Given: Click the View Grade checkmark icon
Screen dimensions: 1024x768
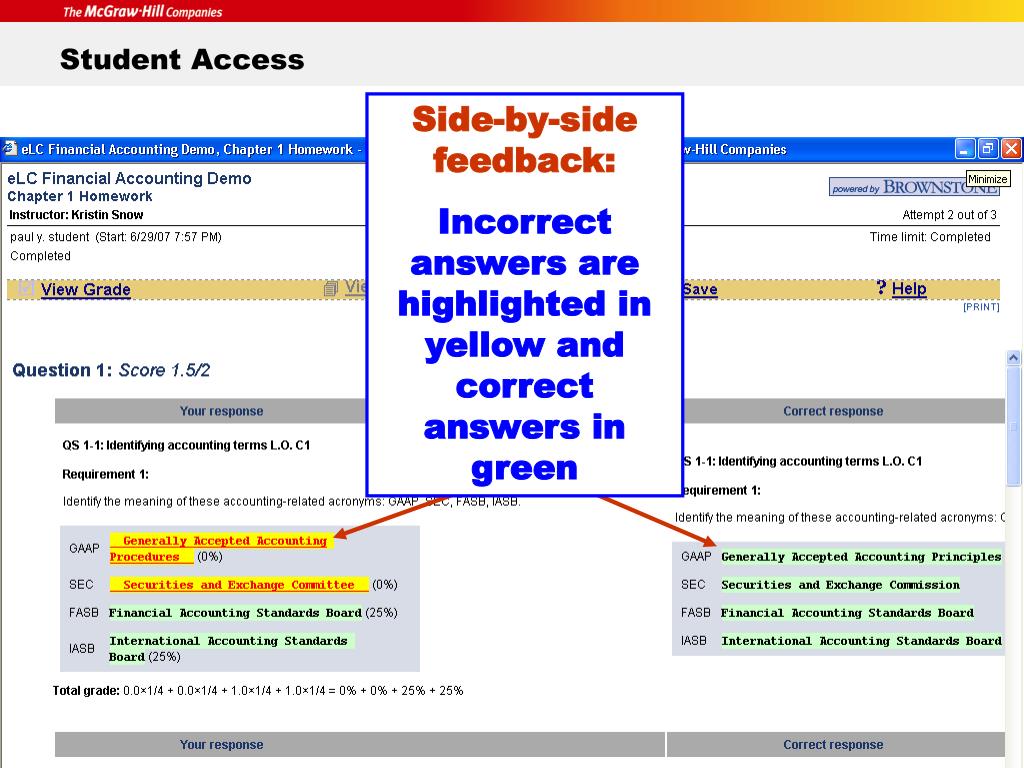Looking at the screenshot, I should (x=26, y=288).
